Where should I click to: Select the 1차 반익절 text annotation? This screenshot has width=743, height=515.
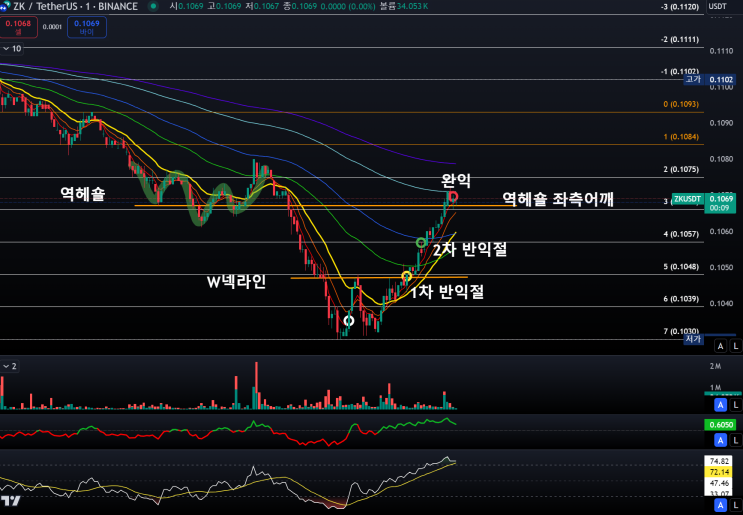pos(447,292)
